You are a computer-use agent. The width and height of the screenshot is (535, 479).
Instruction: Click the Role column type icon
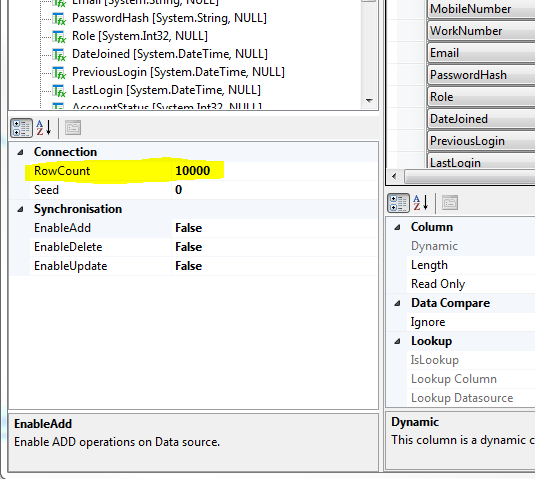59,37
